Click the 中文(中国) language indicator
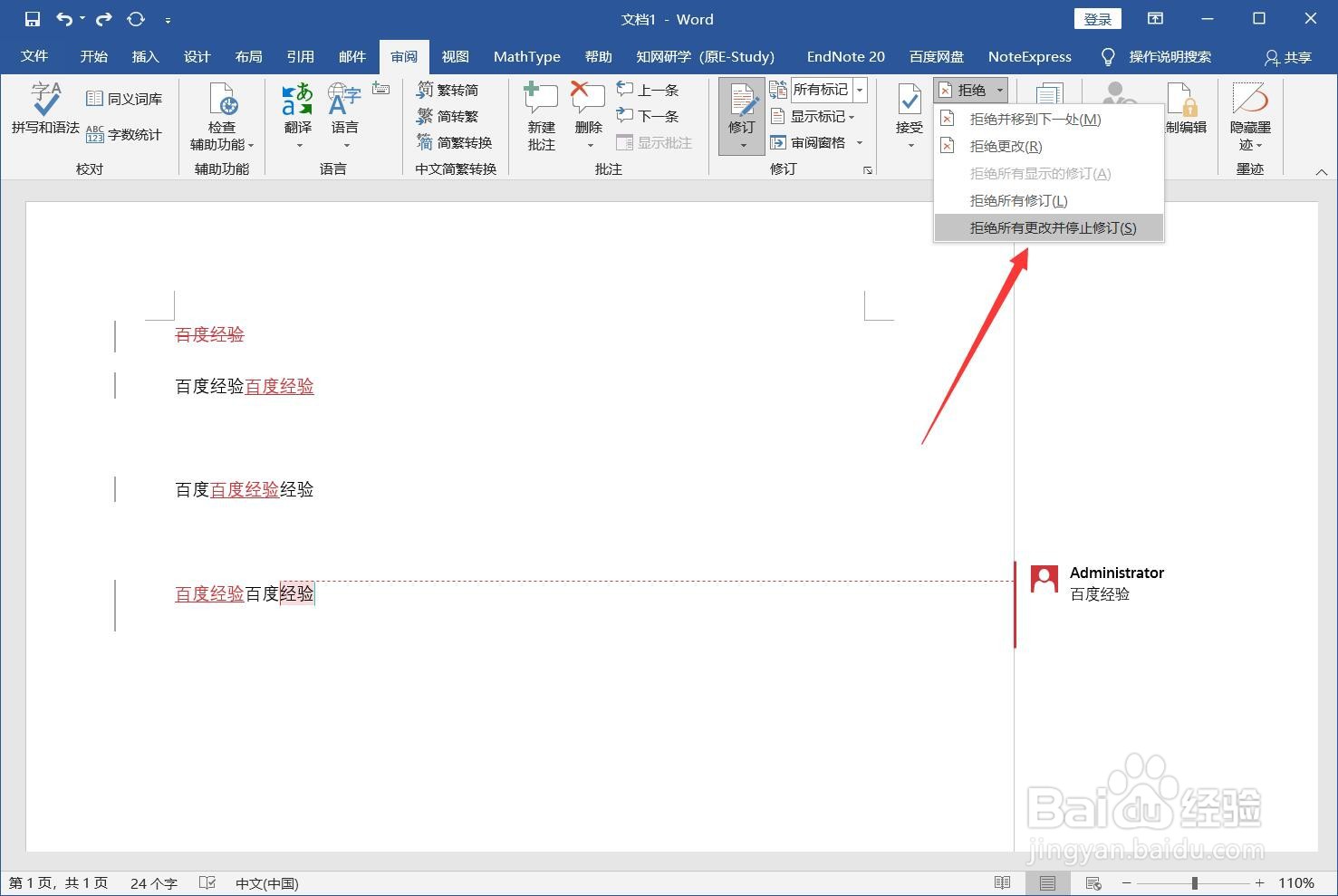Viewport: 1338px width, 896px height. tap(266, 883)
